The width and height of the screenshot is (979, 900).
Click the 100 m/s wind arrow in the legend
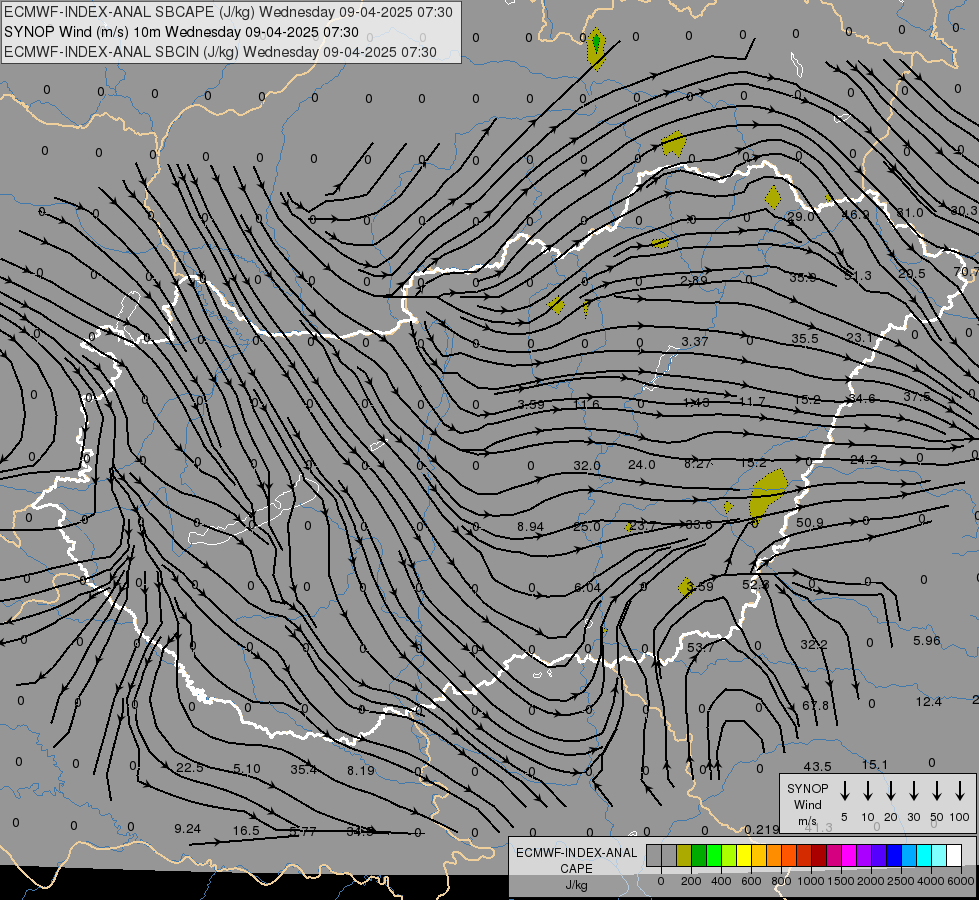[x=960, y=791]
